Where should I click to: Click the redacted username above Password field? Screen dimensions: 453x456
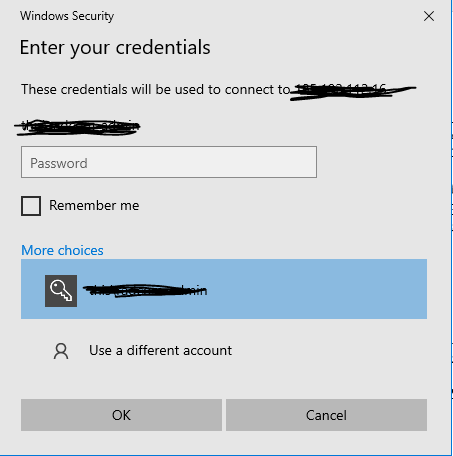click(77, 127)
